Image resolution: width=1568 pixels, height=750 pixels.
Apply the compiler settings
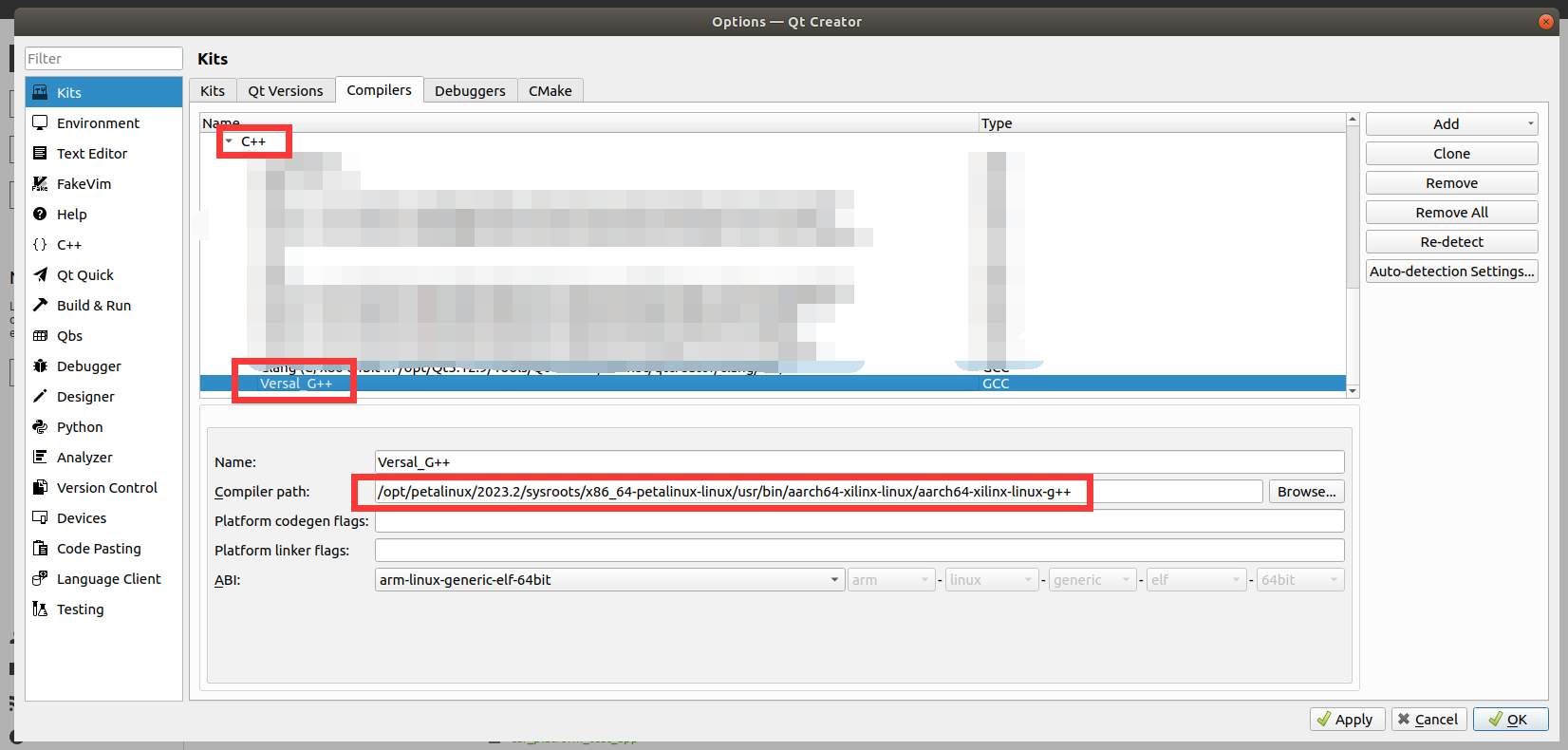(x=1347, y=720)
